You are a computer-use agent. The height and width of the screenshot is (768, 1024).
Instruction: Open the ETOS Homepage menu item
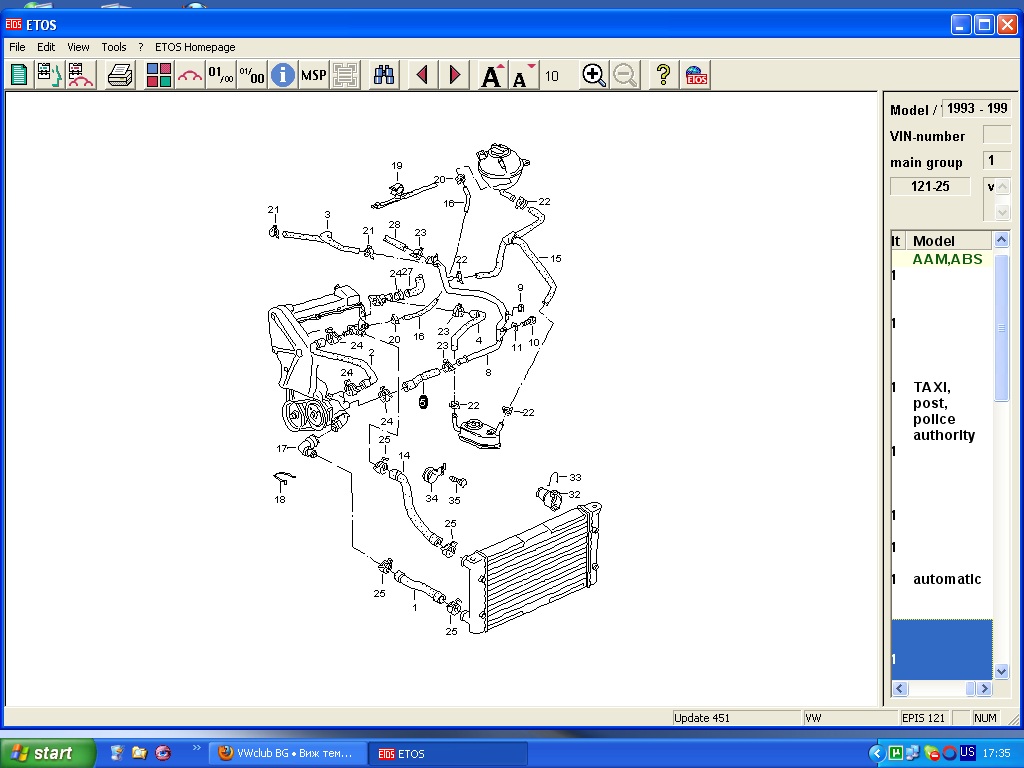point(195,47)
